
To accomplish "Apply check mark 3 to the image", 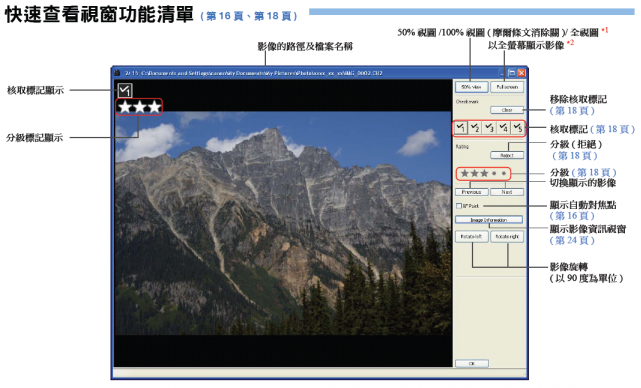I will click(x=489, y=128).
